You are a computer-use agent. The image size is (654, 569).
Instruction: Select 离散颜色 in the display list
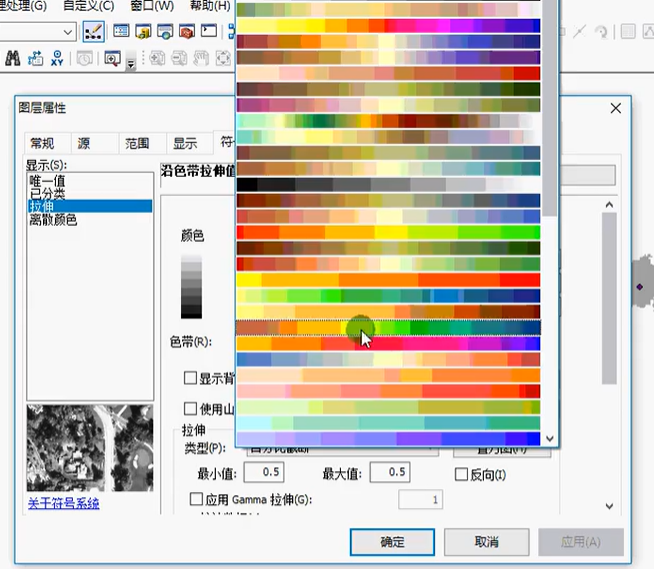(53, 219)
